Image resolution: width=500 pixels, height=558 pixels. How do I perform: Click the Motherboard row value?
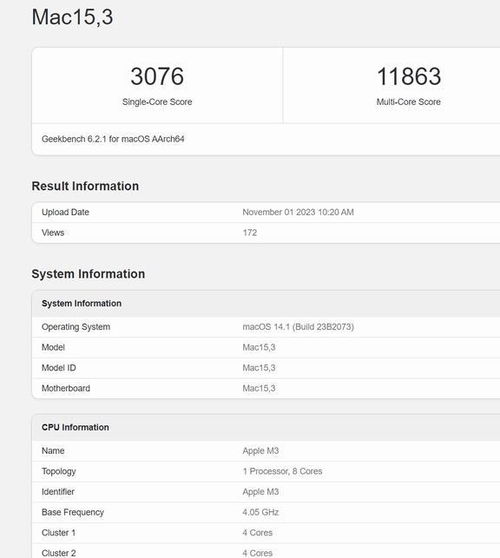click(259, 388)
